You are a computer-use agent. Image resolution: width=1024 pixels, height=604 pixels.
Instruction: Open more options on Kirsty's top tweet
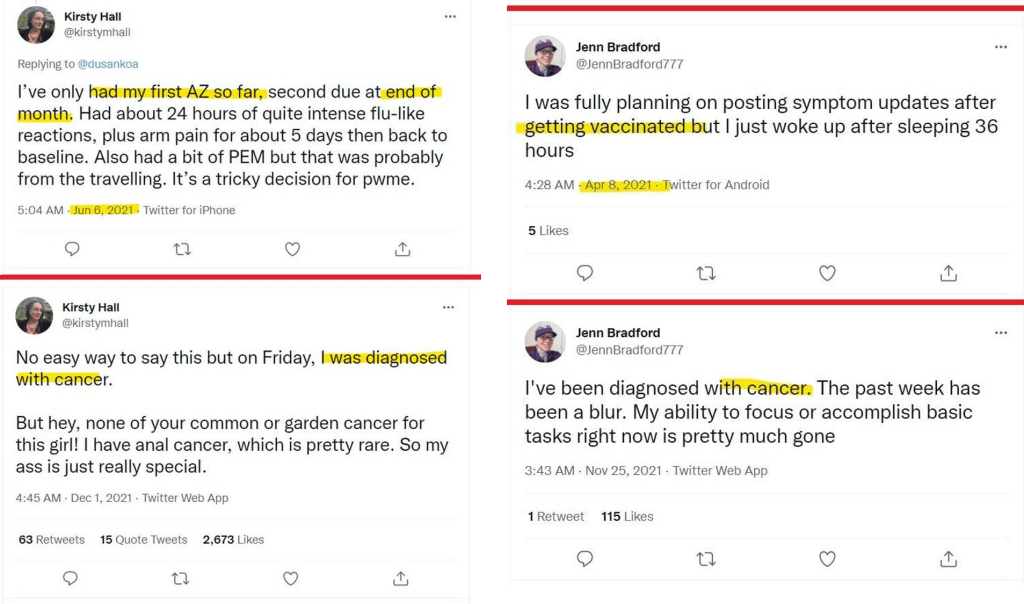(x=450, y=17)
